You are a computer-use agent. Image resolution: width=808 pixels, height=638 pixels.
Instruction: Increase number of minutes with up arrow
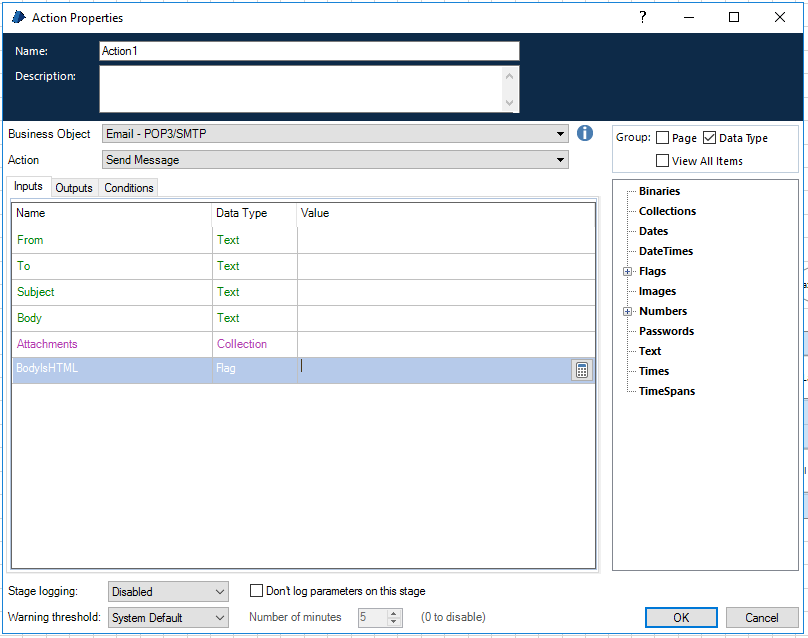pyautogui.click(x=394, y=613)
